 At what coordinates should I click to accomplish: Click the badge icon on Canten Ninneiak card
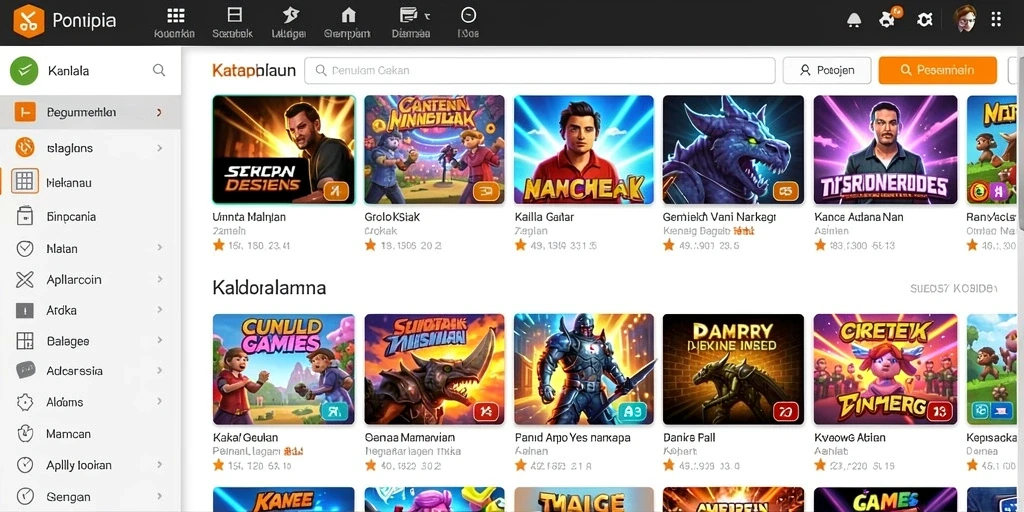[486, 191]
